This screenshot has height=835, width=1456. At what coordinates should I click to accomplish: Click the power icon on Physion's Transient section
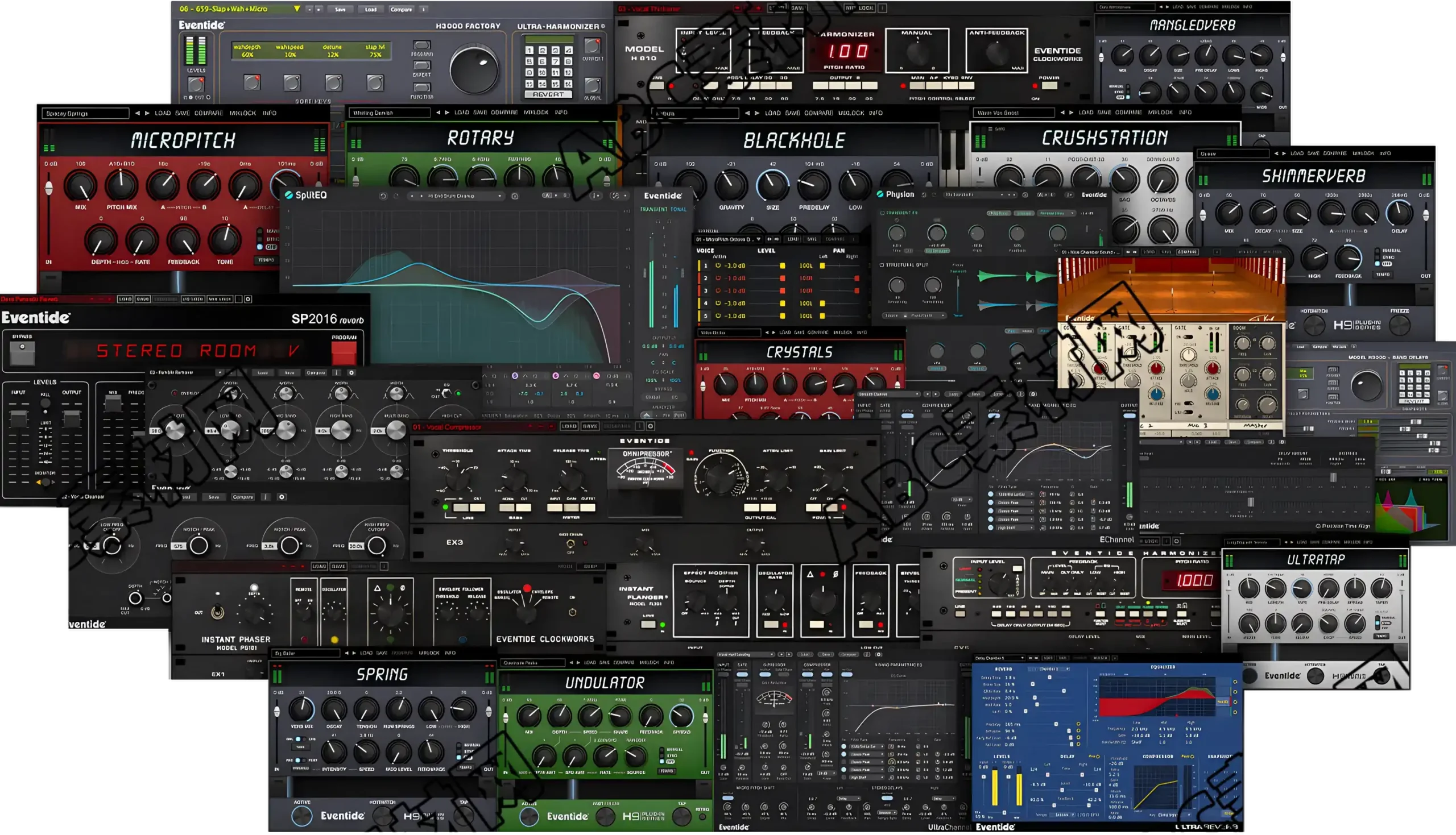883,213
